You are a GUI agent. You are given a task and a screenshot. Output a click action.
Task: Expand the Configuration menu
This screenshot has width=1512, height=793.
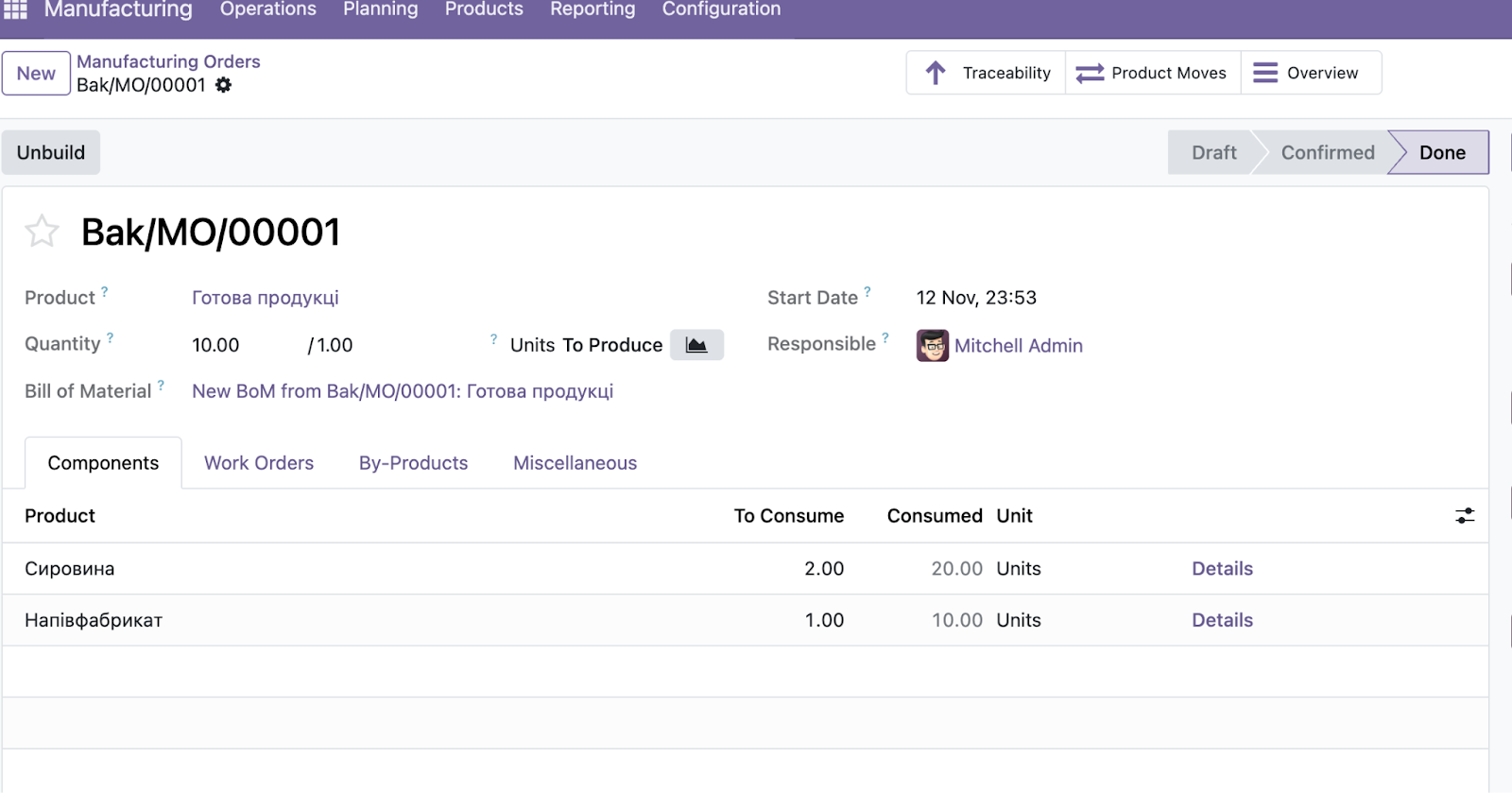tap(721, 9)
